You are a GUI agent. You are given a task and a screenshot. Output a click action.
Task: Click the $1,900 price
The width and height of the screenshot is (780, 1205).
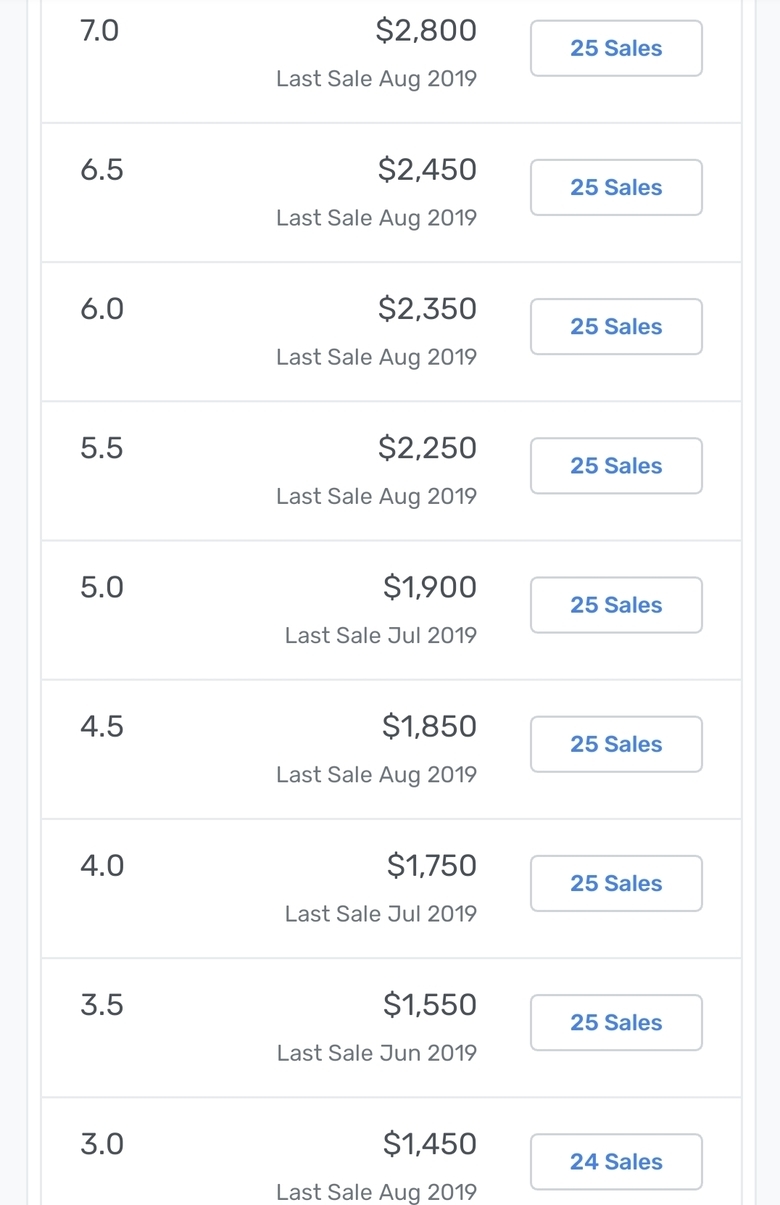point(430,587)
